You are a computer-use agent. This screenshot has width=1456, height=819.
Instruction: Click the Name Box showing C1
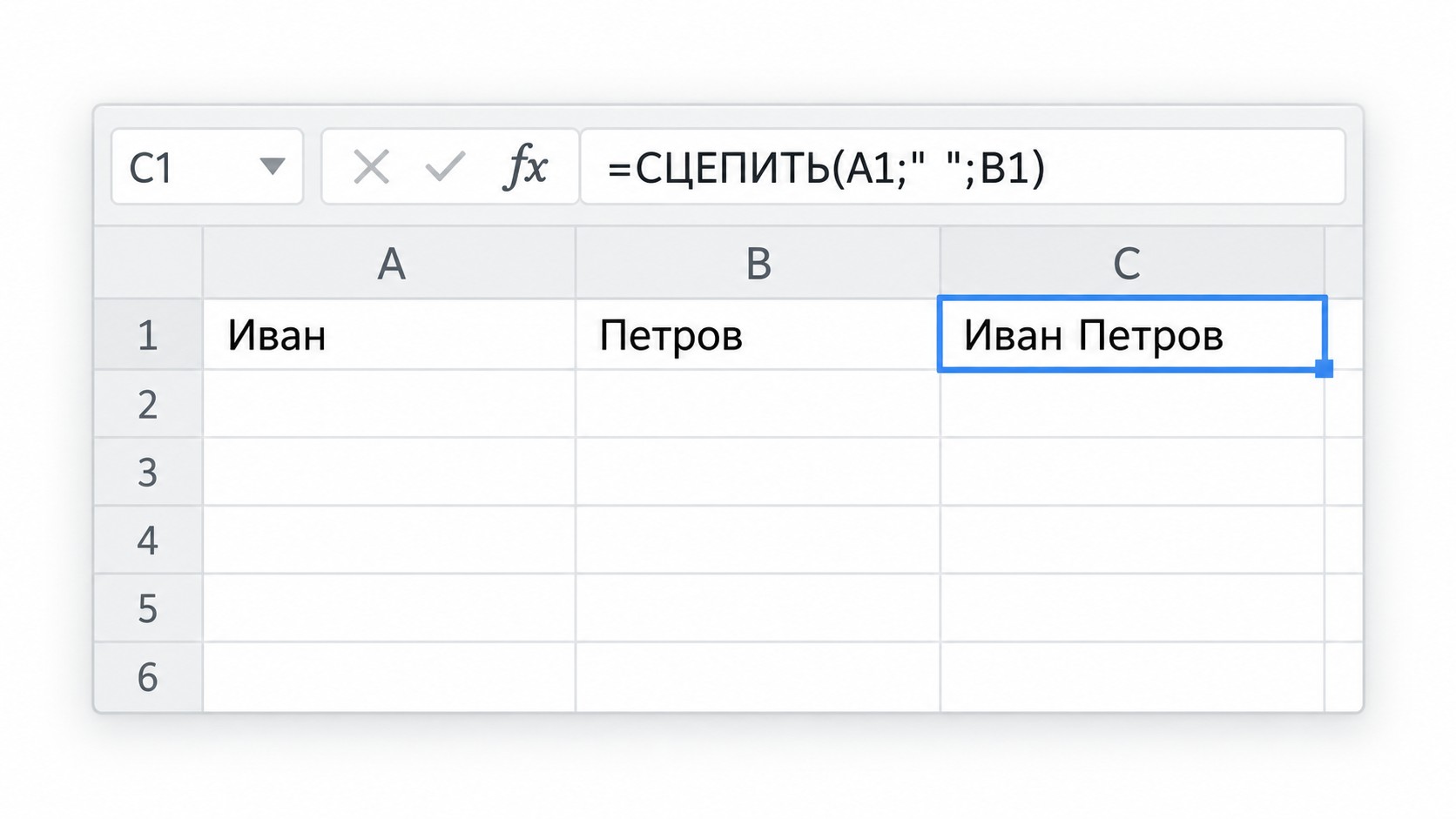(x=207, y=167)
